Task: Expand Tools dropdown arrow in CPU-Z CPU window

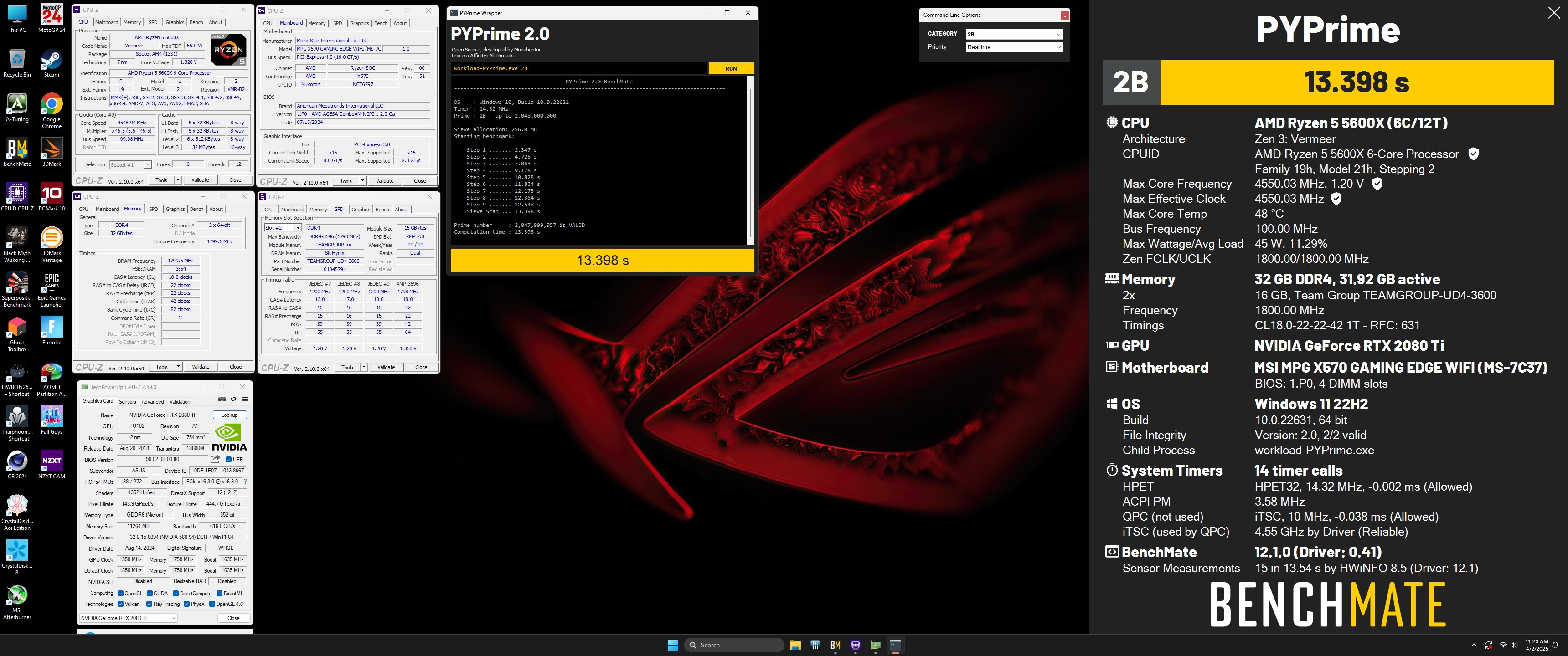Action: tap(178, 180)
